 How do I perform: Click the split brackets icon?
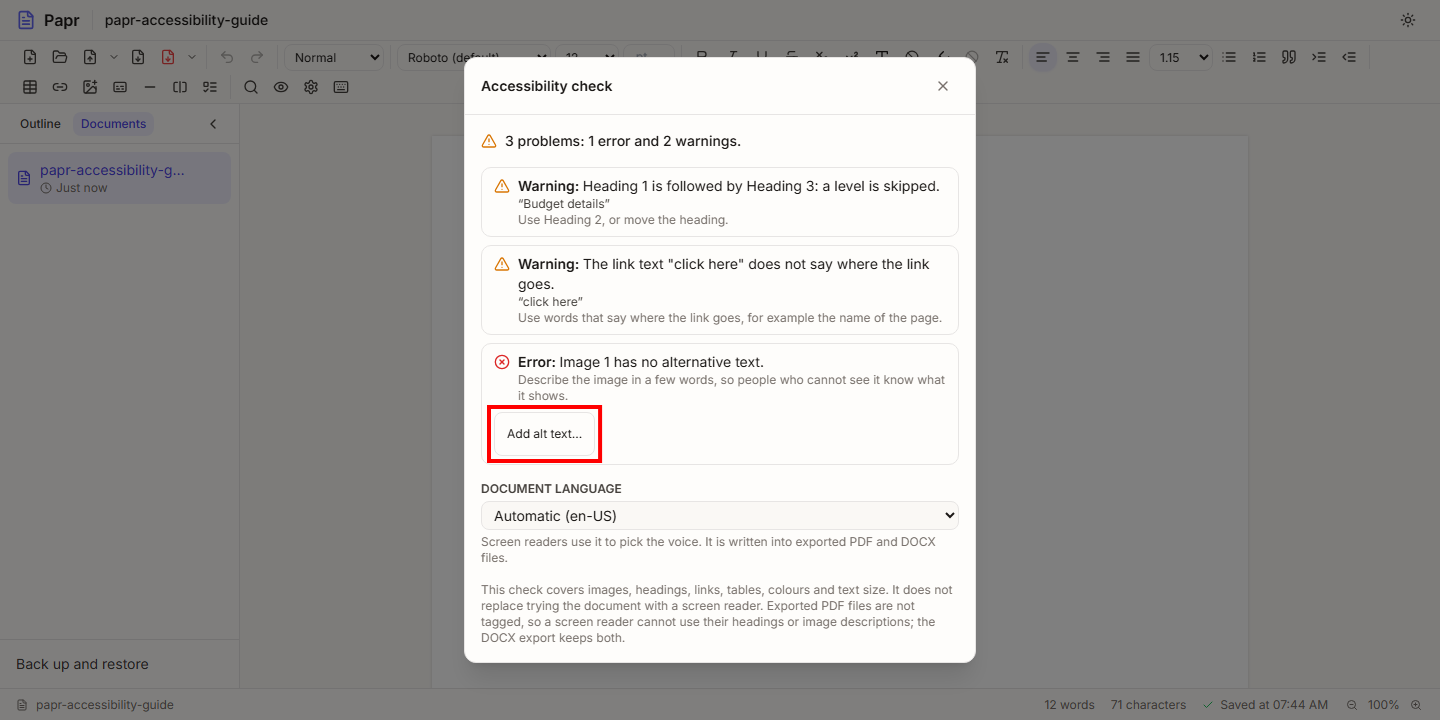[x=180, y=87]
